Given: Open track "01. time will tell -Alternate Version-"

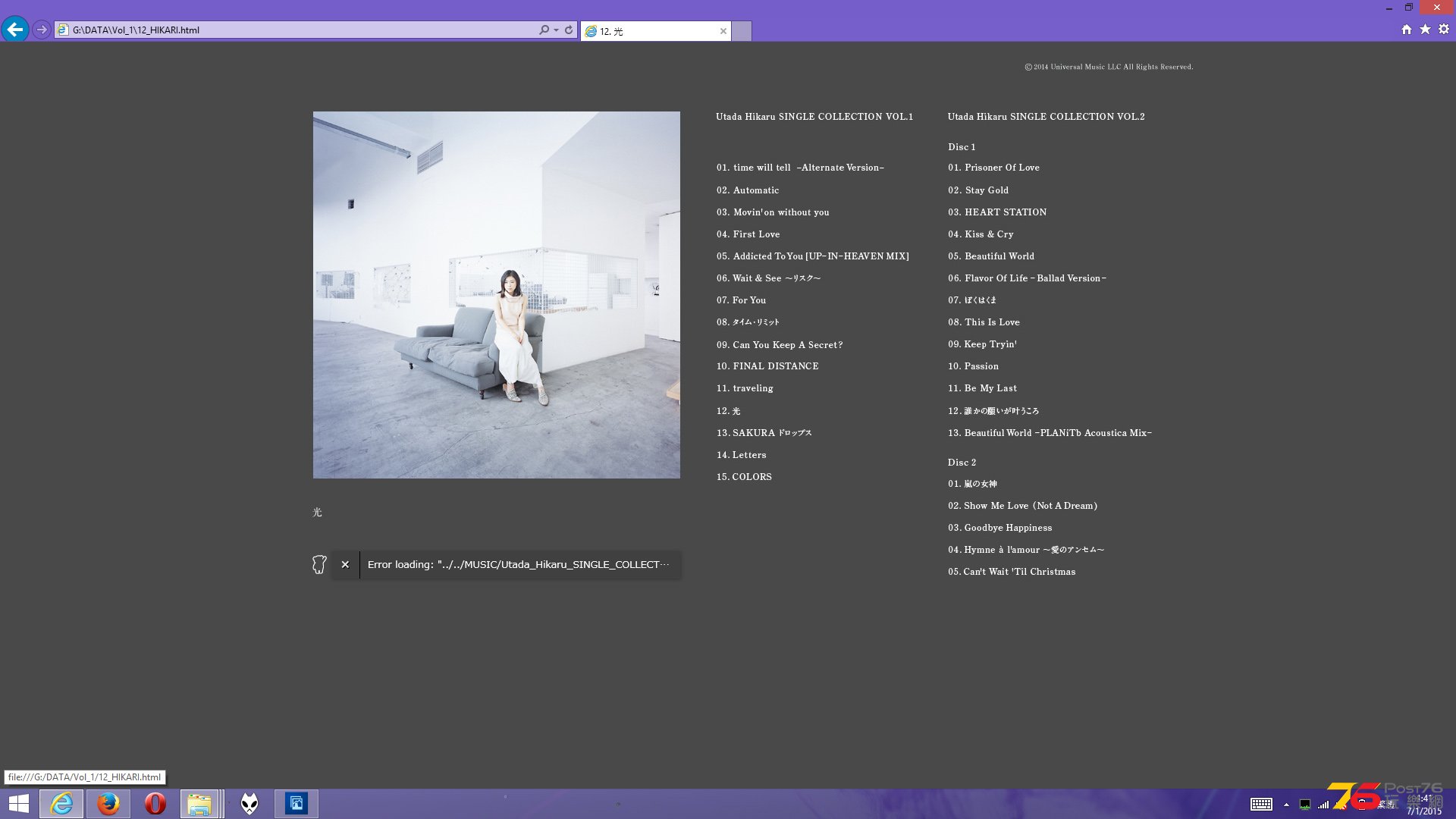Looking at the screenshot, I should point(800,168).
